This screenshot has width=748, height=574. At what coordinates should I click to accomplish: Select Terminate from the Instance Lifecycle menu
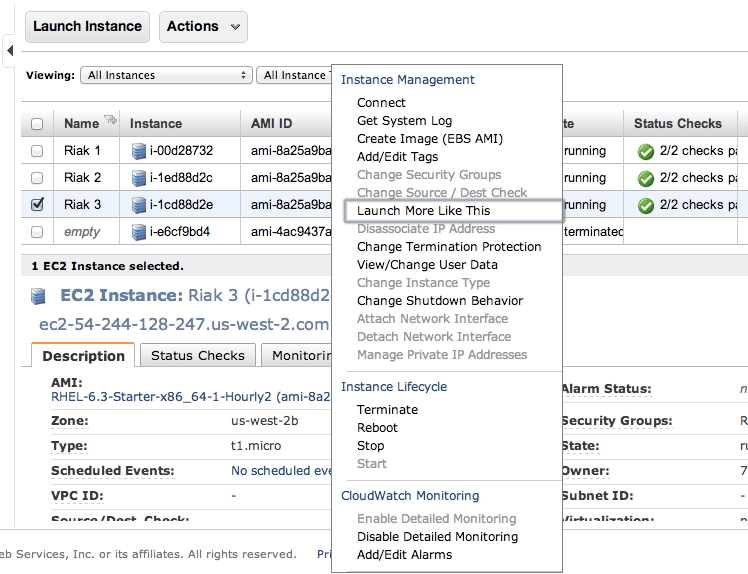click(387, 410)
